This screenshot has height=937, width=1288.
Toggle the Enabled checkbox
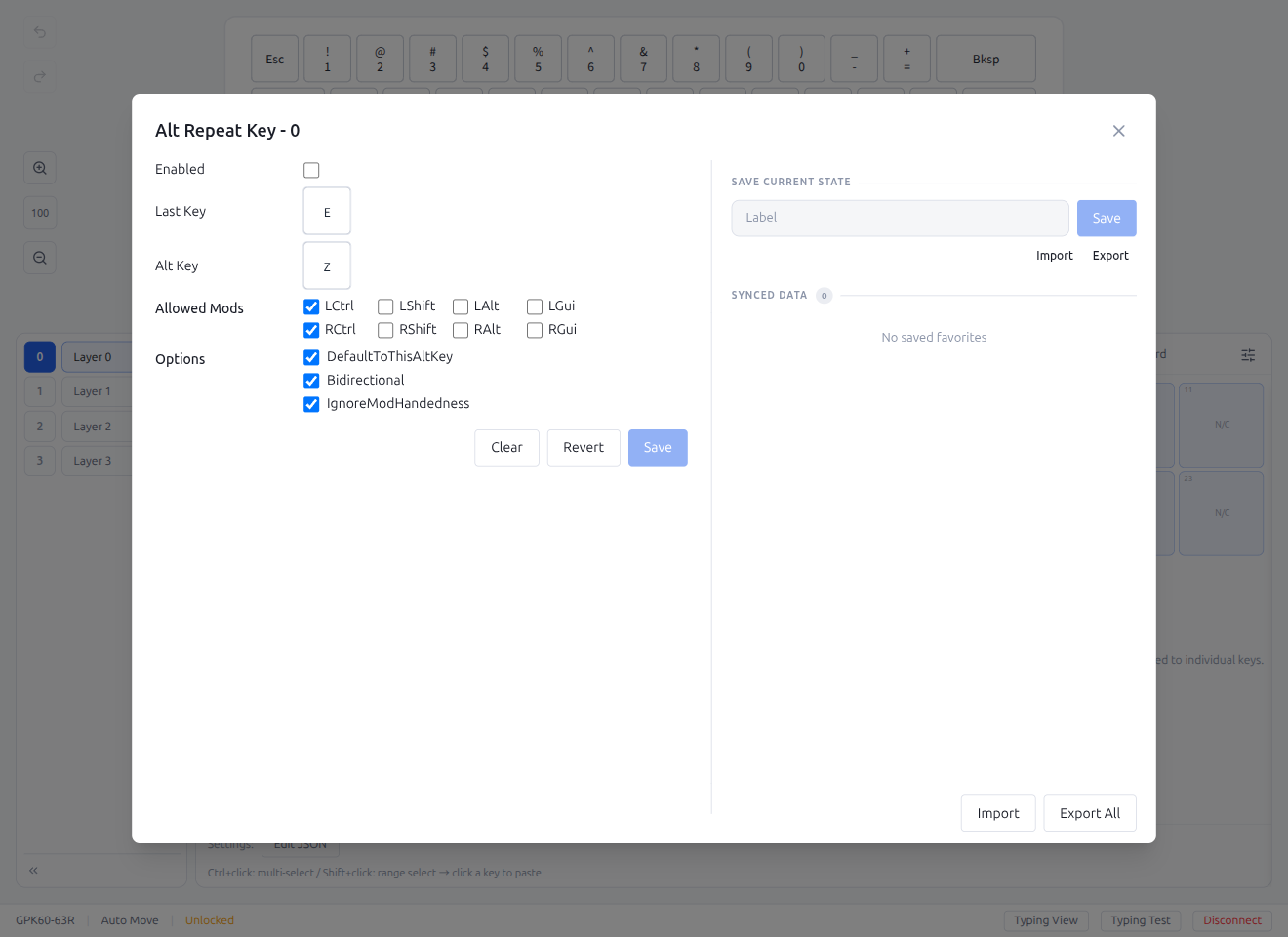pos(311,170)
